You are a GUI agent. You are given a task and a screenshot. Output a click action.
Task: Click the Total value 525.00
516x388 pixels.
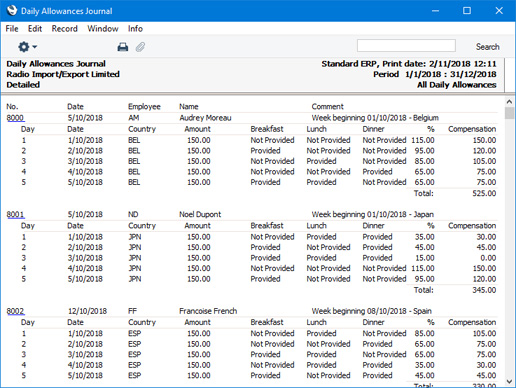click(x=484, y=193)
